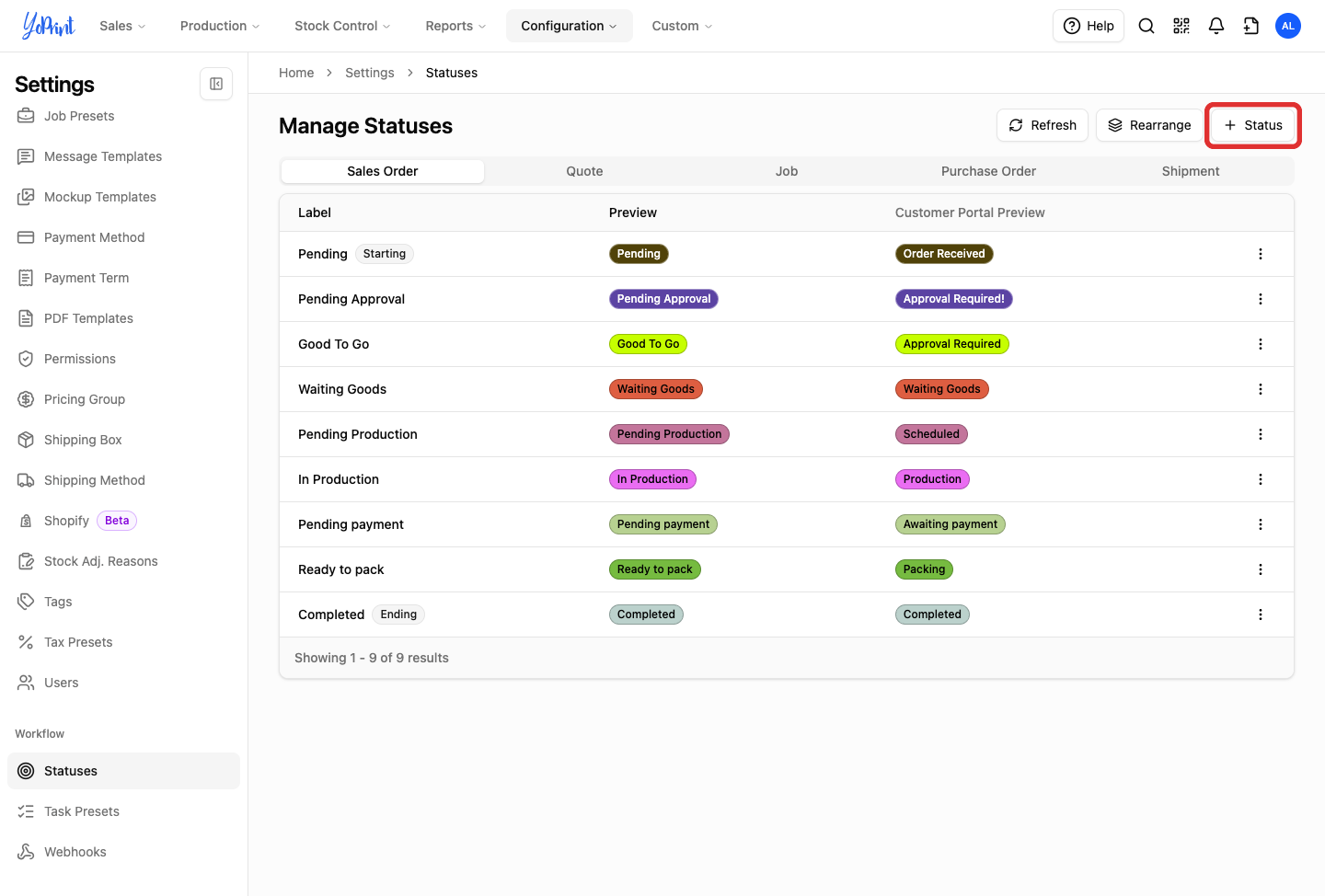The height and width of the screenshot is (896, 1325).
Task: Open row options for In Production
Action: coord(1261,479)
